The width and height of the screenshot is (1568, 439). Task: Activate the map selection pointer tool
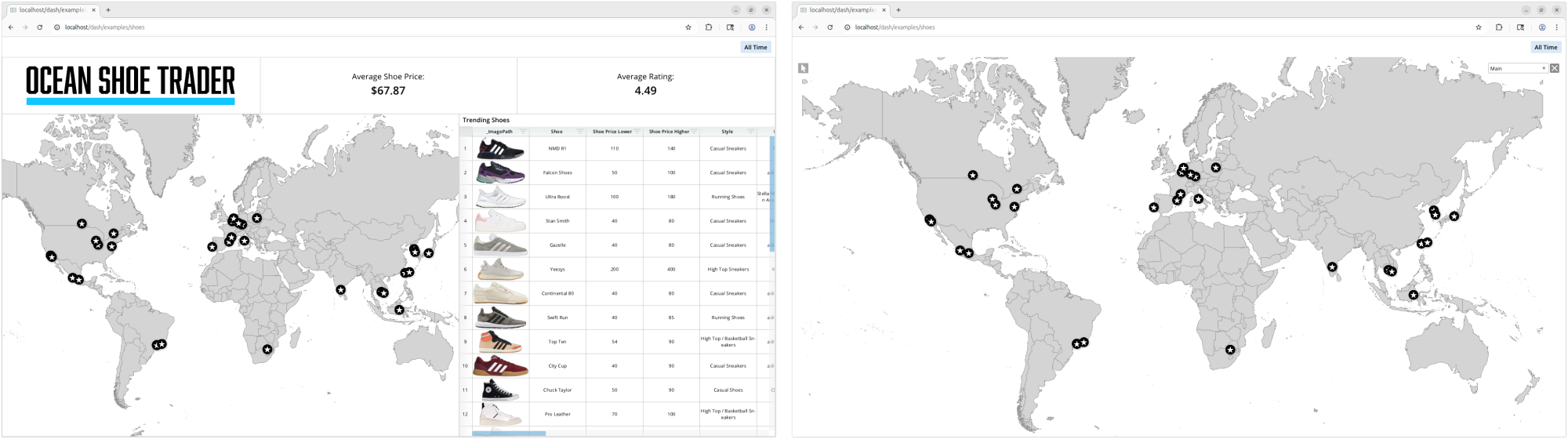pos(803,68)
